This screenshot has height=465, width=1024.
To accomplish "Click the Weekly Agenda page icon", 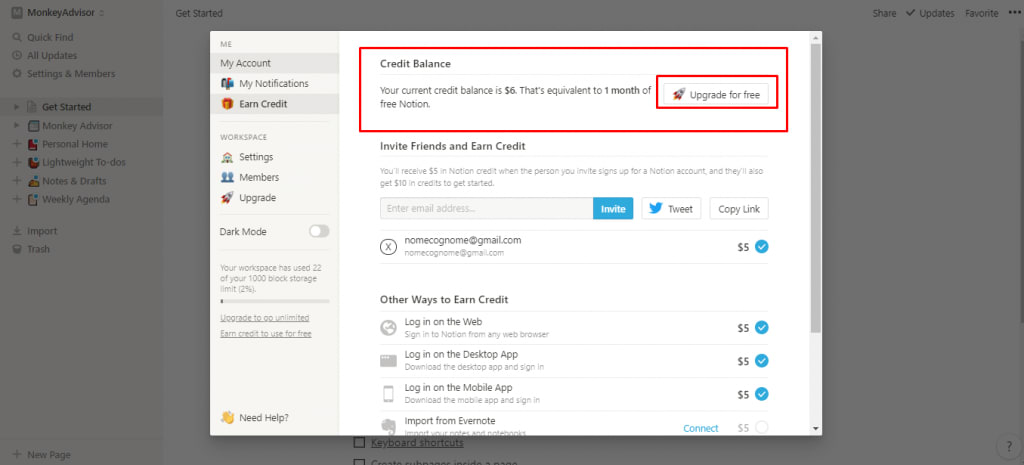I will coord(33,200).
